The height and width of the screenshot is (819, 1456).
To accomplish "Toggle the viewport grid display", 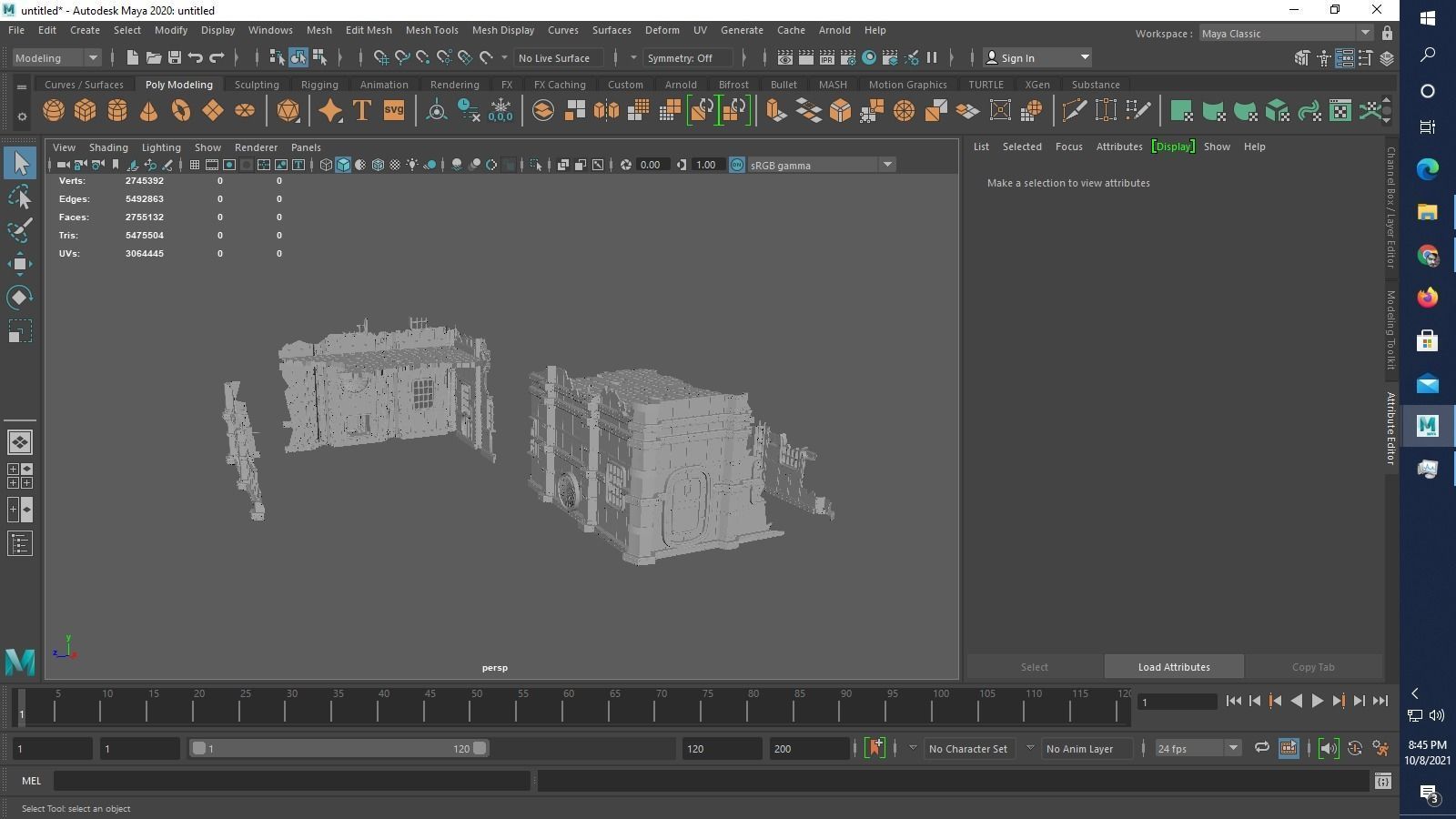I will point(195,165).
